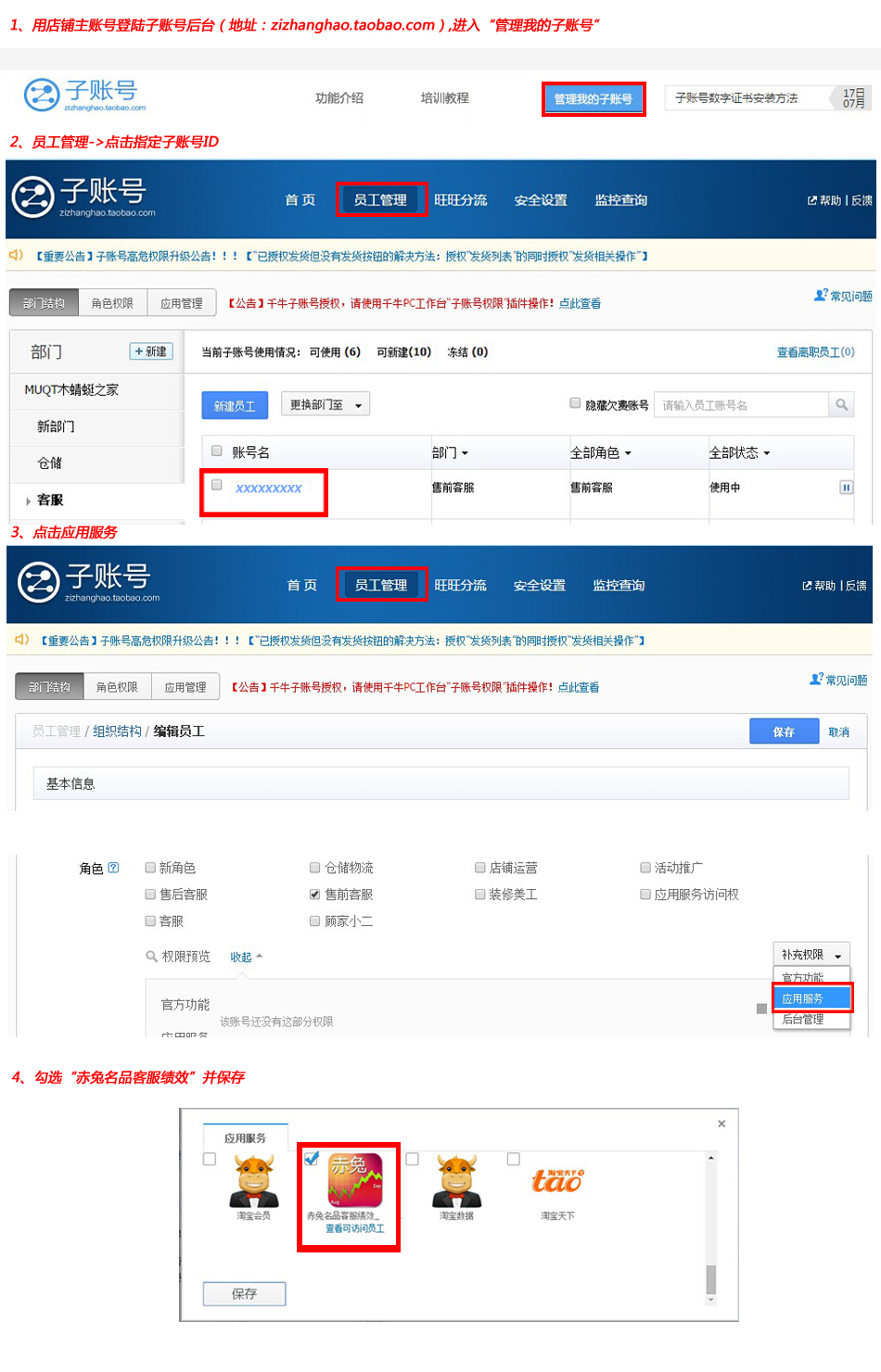This screenshot has width=881, height=1372.
Task: Switch to the 应用管理 tab on the employee list page
Action: [x=181, y=303]
